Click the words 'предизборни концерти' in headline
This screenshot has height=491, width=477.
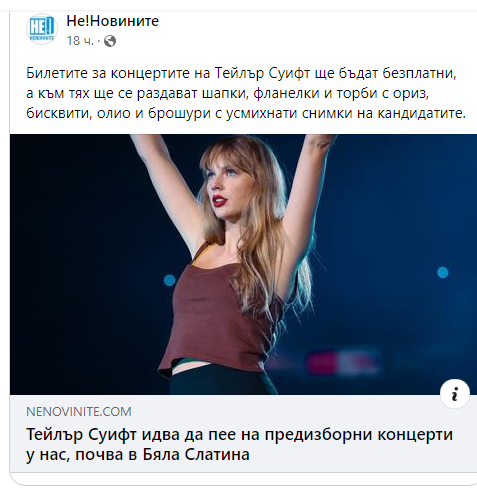coord(359,435)
